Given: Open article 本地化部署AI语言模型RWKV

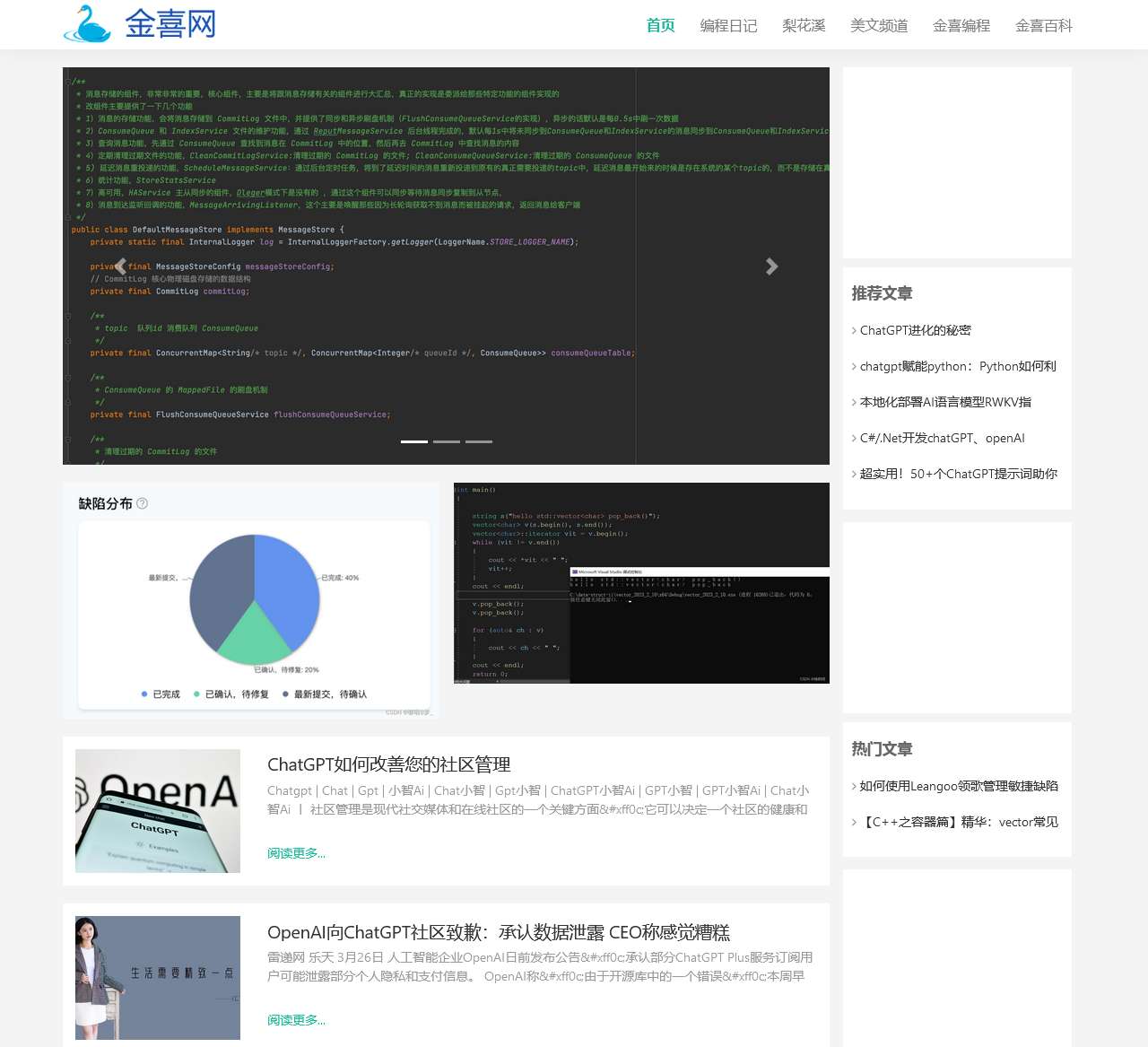Looking at the screenshot, I should (945, 402).
